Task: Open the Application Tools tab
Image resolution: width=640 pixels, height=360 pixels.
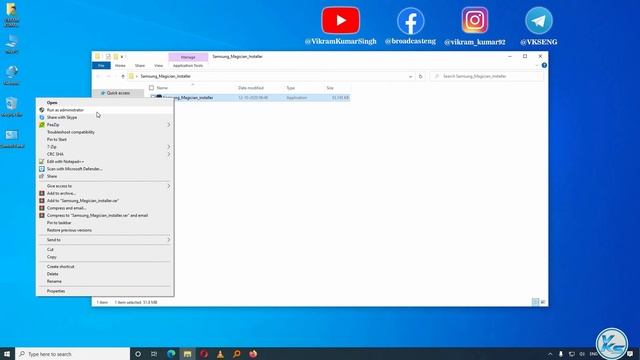Action: [x=188, y=65]
